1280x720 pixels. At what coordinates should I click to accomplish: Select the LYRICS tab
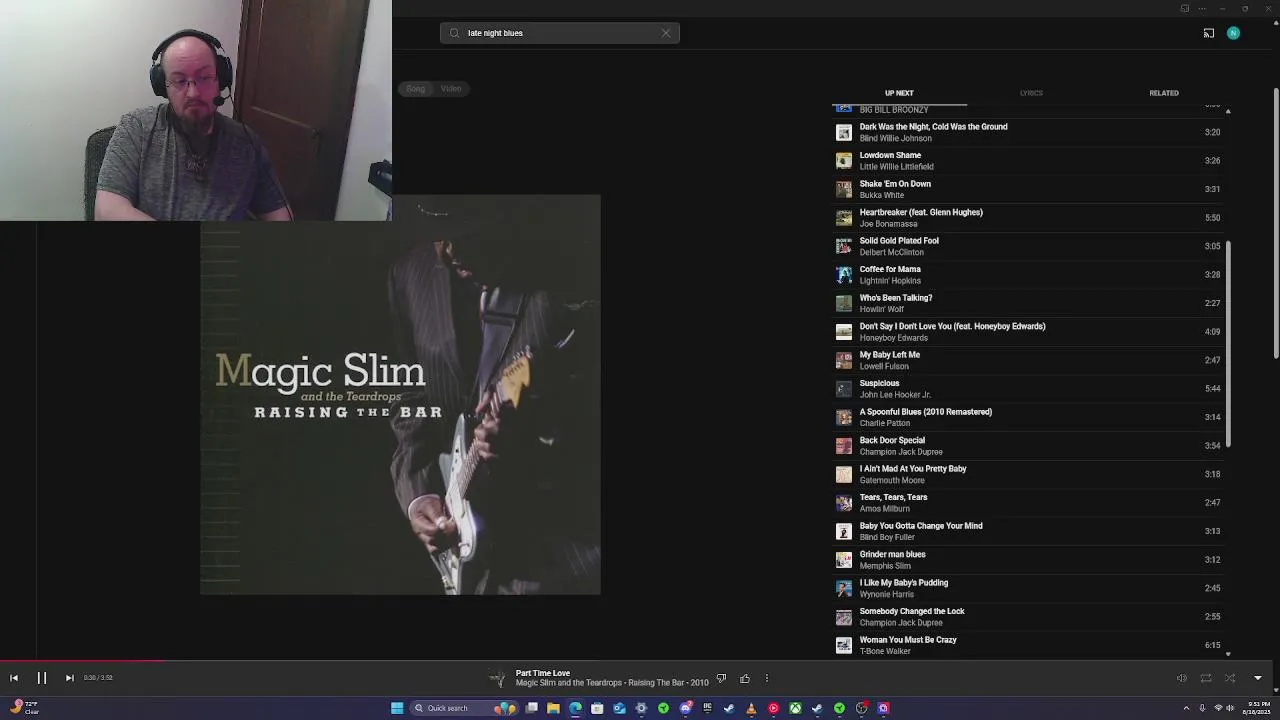tap(1031, 93)
